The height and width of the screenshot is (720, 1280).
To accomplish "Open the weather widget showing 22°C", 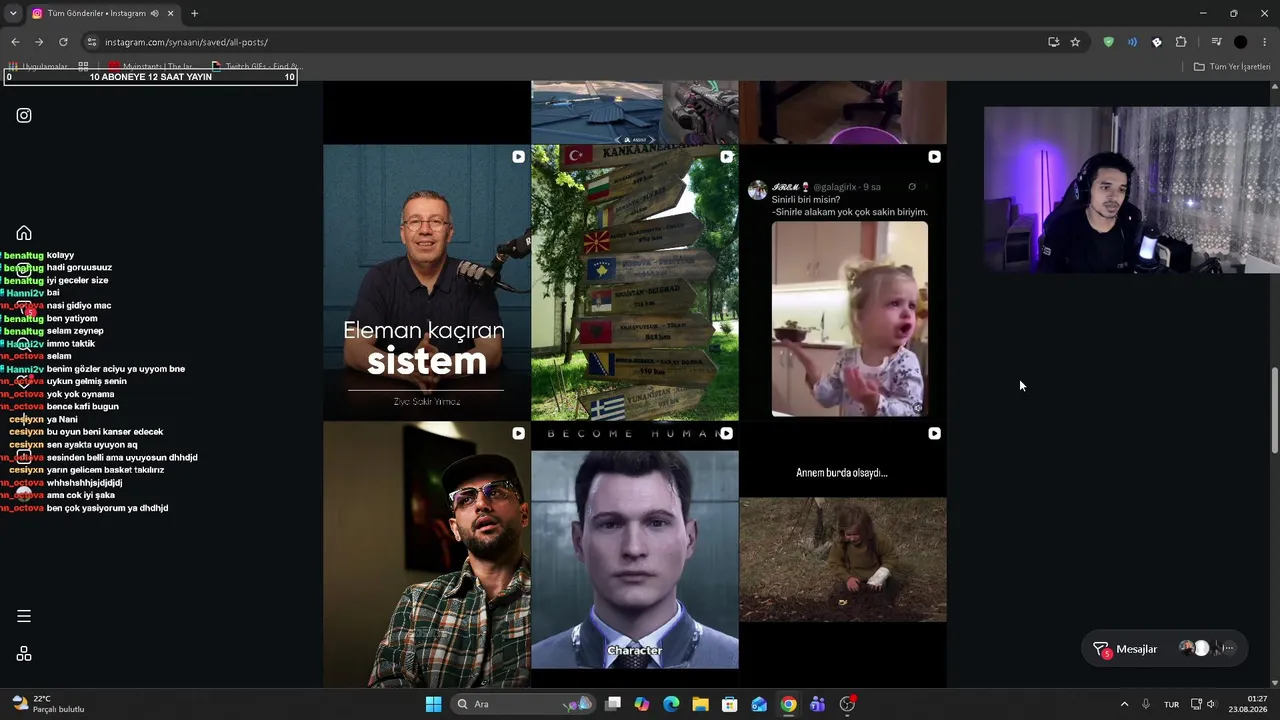I will (48, 704).
